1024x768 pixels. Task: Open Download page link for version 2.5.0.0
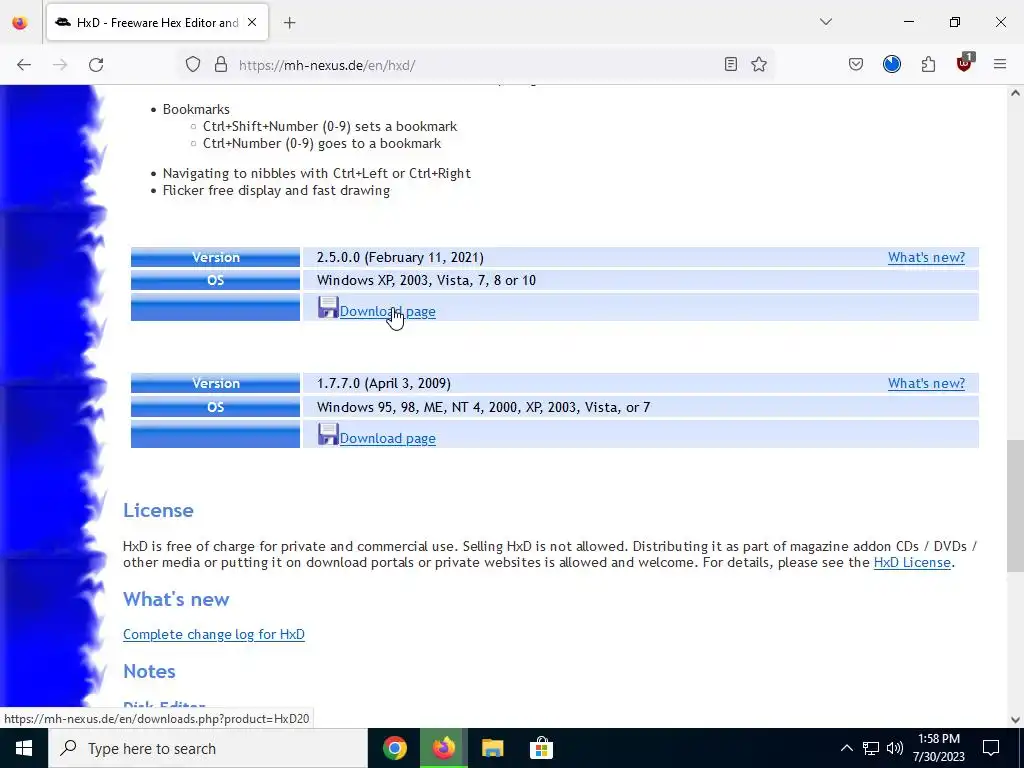click(x=387, y=312)
